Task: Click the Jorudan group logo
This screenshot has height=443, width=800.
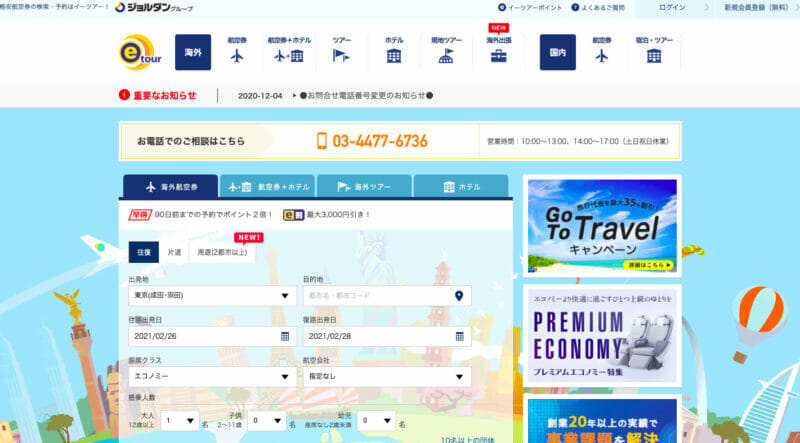Action: pos(154,7)
